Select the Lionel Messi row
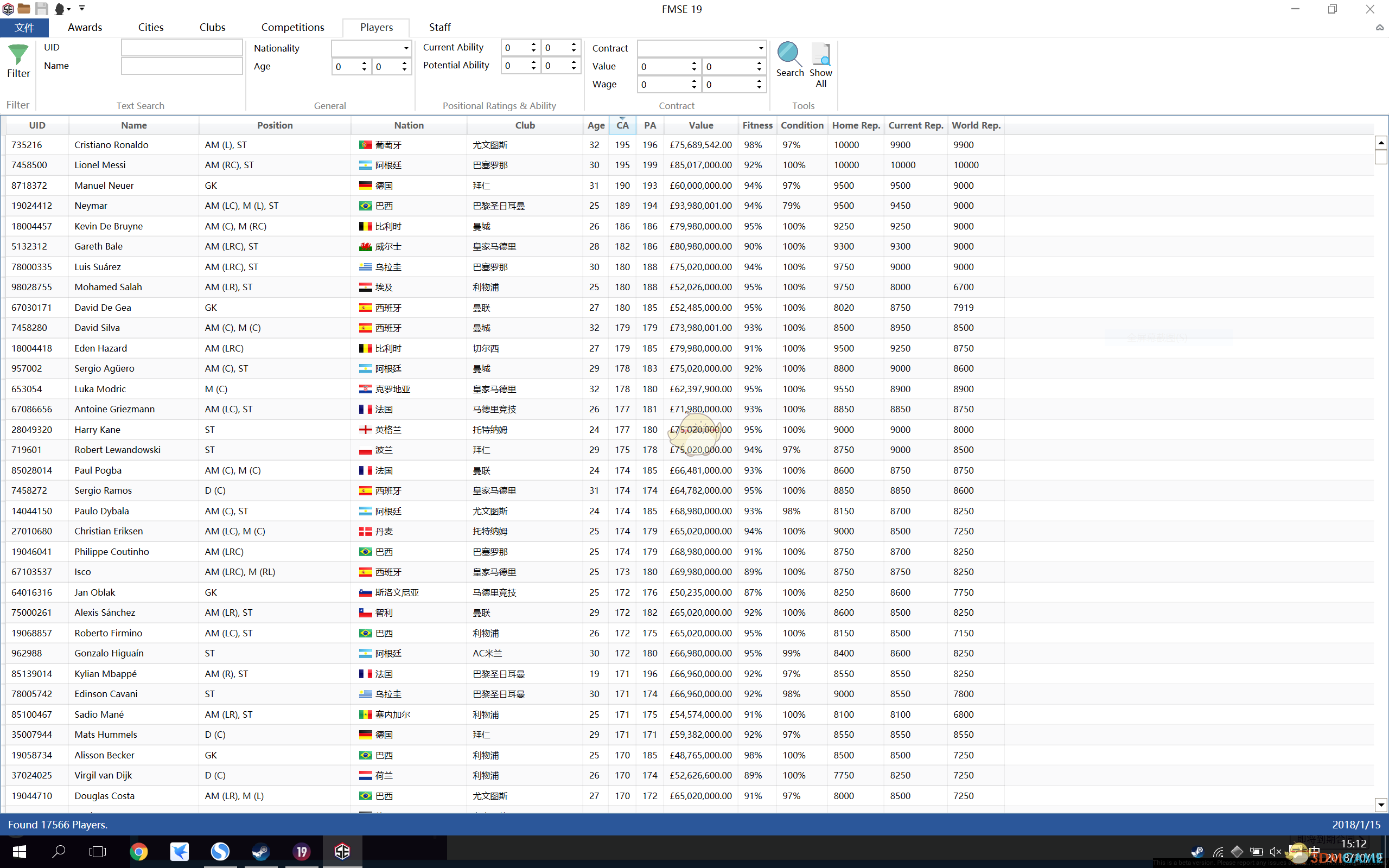The height and width of the screenshot is (868, 1389). tap(505, 165)
